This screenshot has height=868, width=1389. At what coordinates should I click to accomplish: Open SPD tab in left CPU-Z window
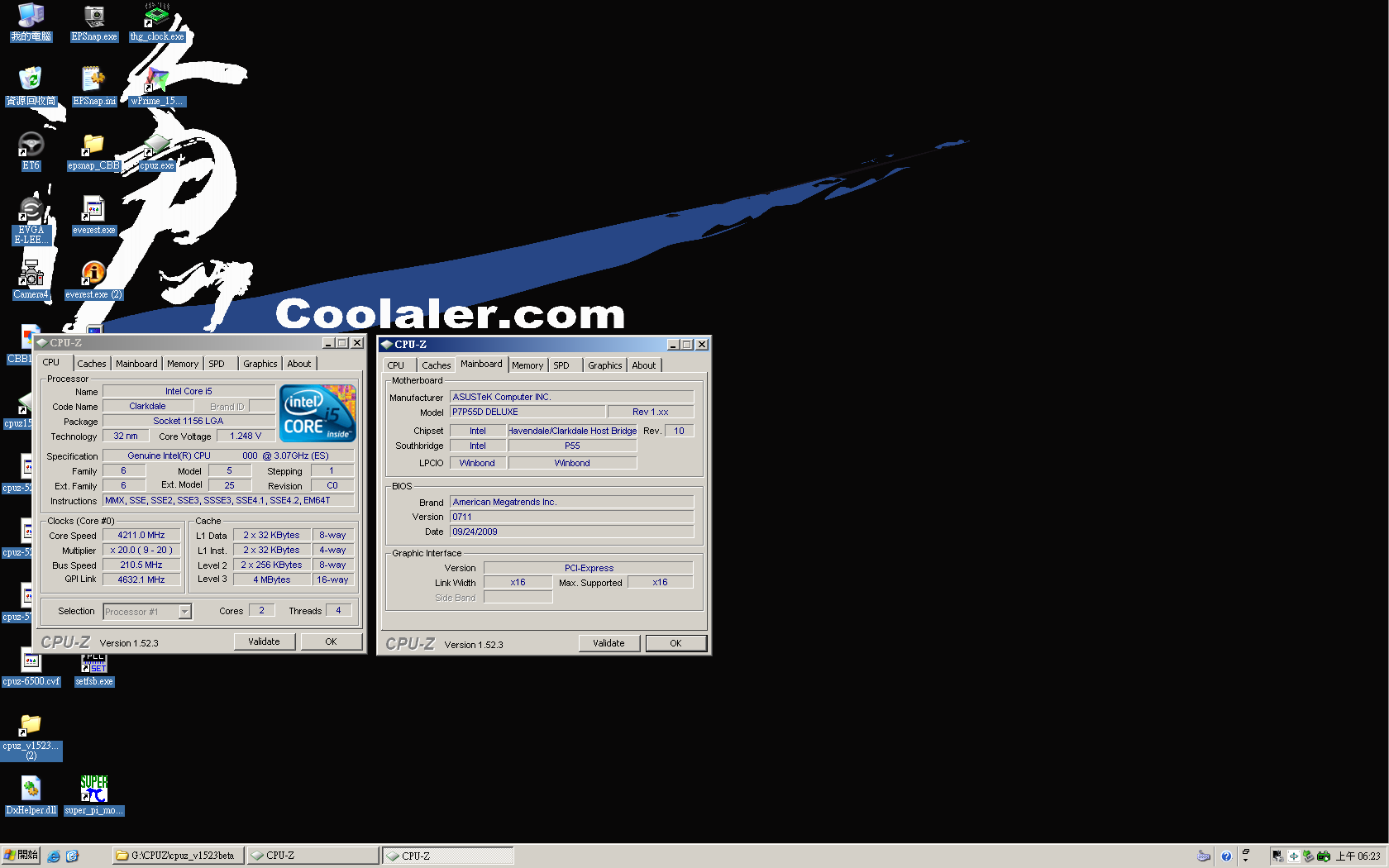coord(217,364)
